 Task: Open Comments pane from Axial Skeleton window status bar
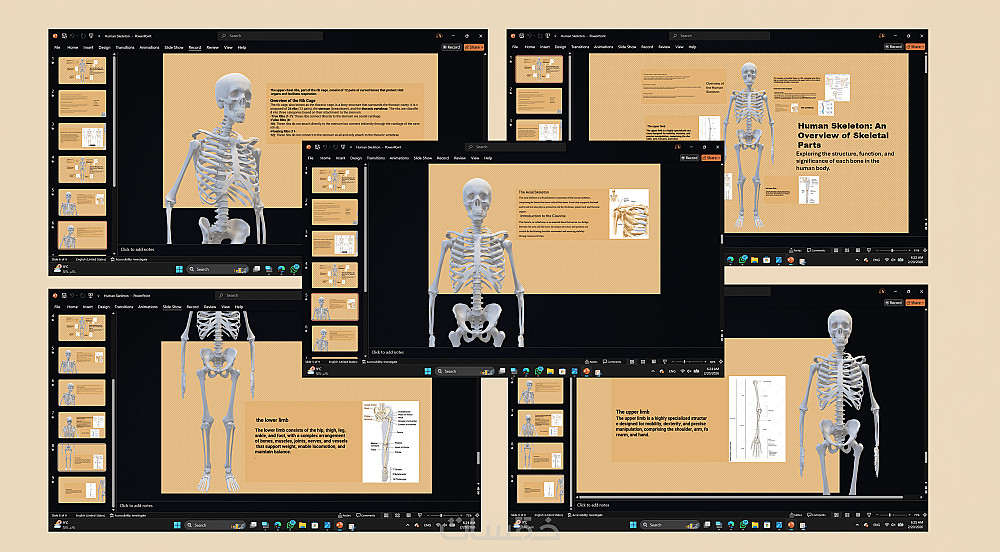point(612,361)
